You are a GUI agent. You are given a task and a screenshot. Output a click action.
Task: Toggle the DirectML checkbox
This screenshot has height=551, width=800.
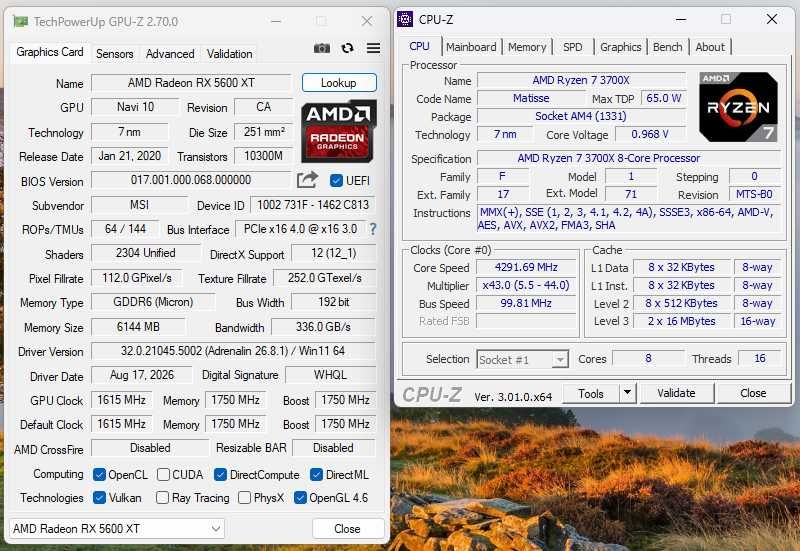[x=316, y=474]
